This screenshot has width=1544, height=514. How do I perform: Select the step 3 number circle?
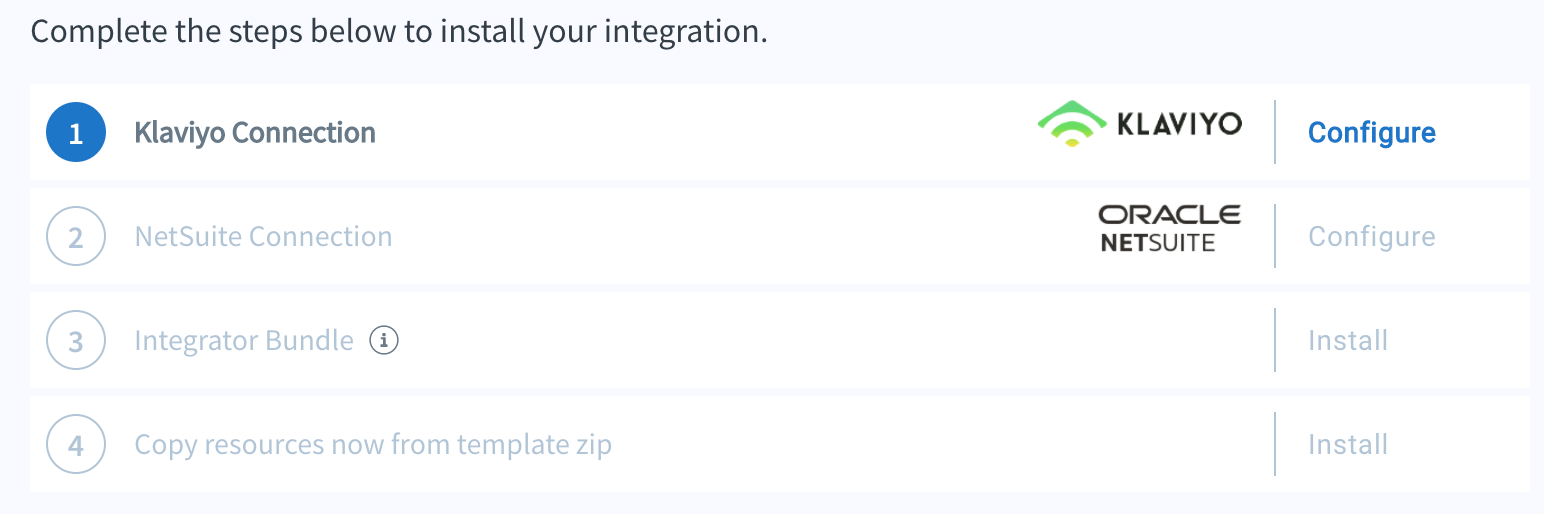[76, 340]
